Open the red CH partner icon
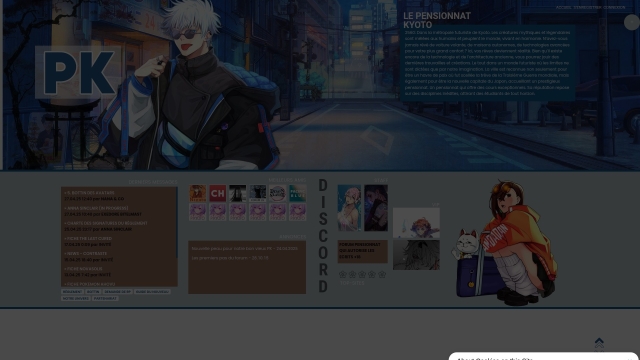 [218, 193]
